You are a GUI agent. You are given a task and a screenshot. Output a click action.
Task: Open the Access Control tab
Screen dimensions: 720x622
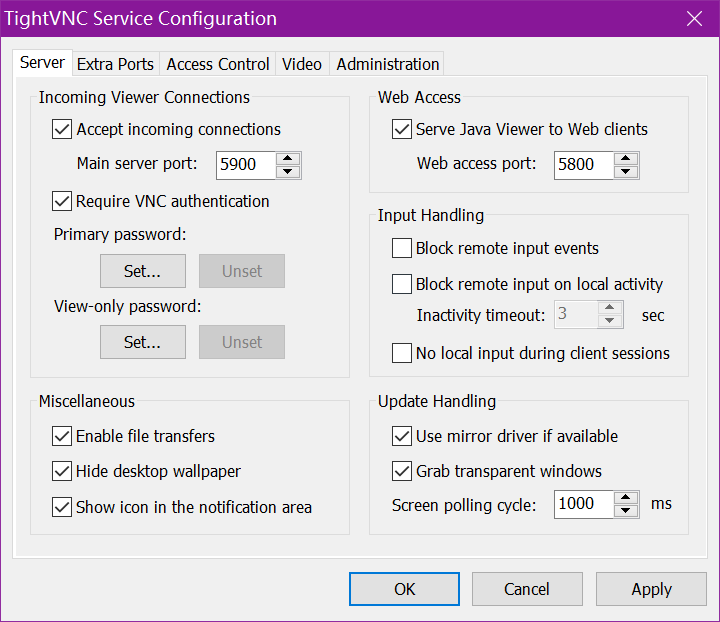pos(218,64)
